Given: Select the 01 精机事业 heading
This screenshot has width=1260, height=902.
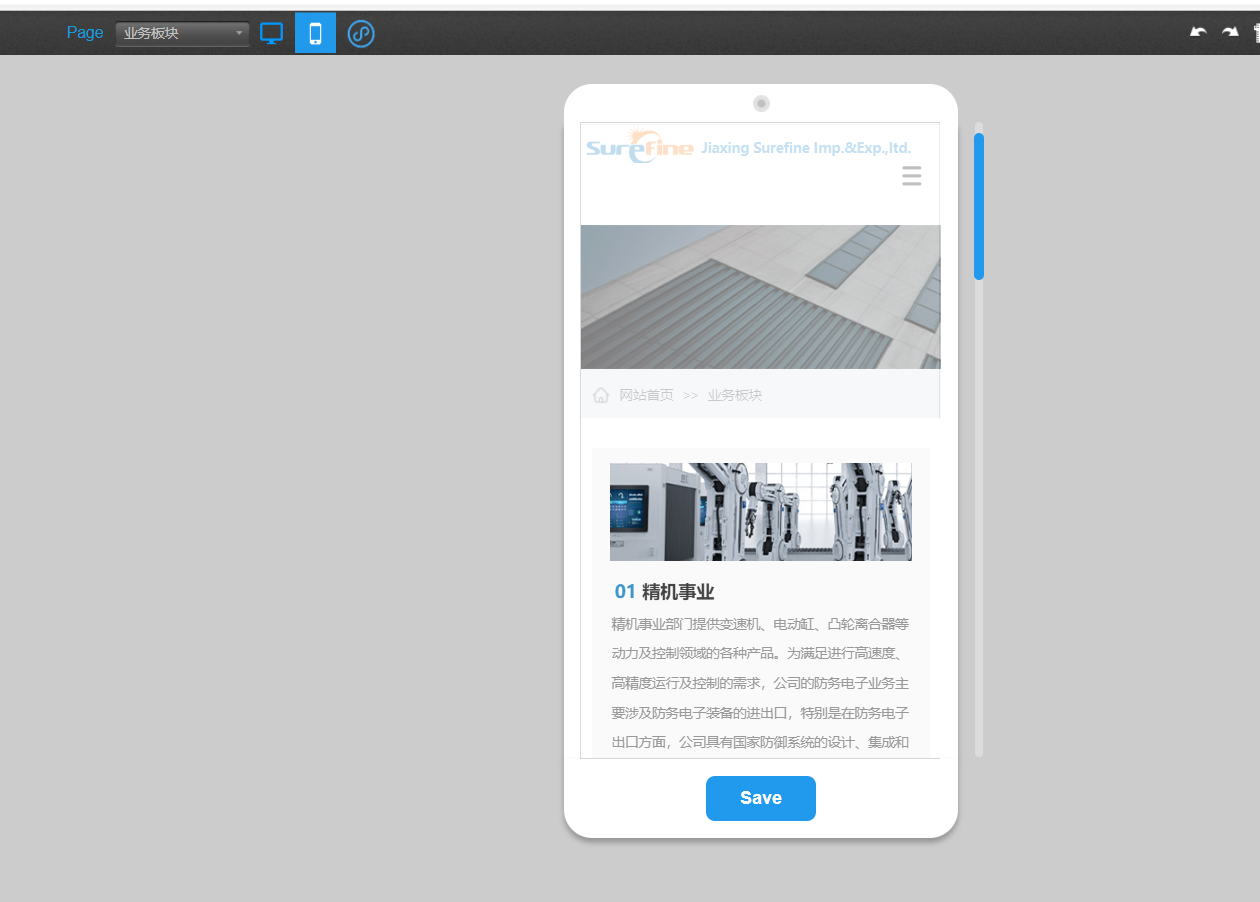Looking at the screenshot, I should (x=664, y=592).
